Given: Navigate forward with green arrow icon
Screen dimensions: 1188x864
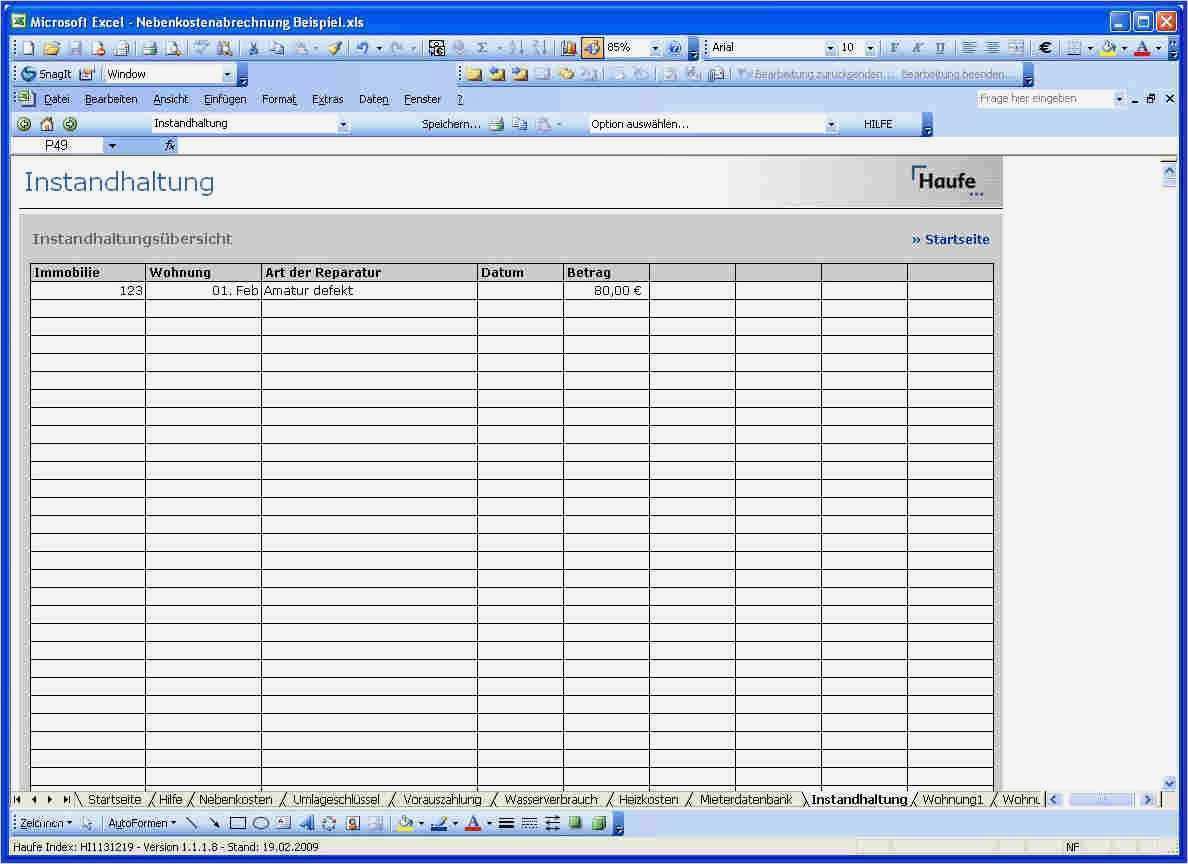Looking at the screenshot, I should 70,124.
